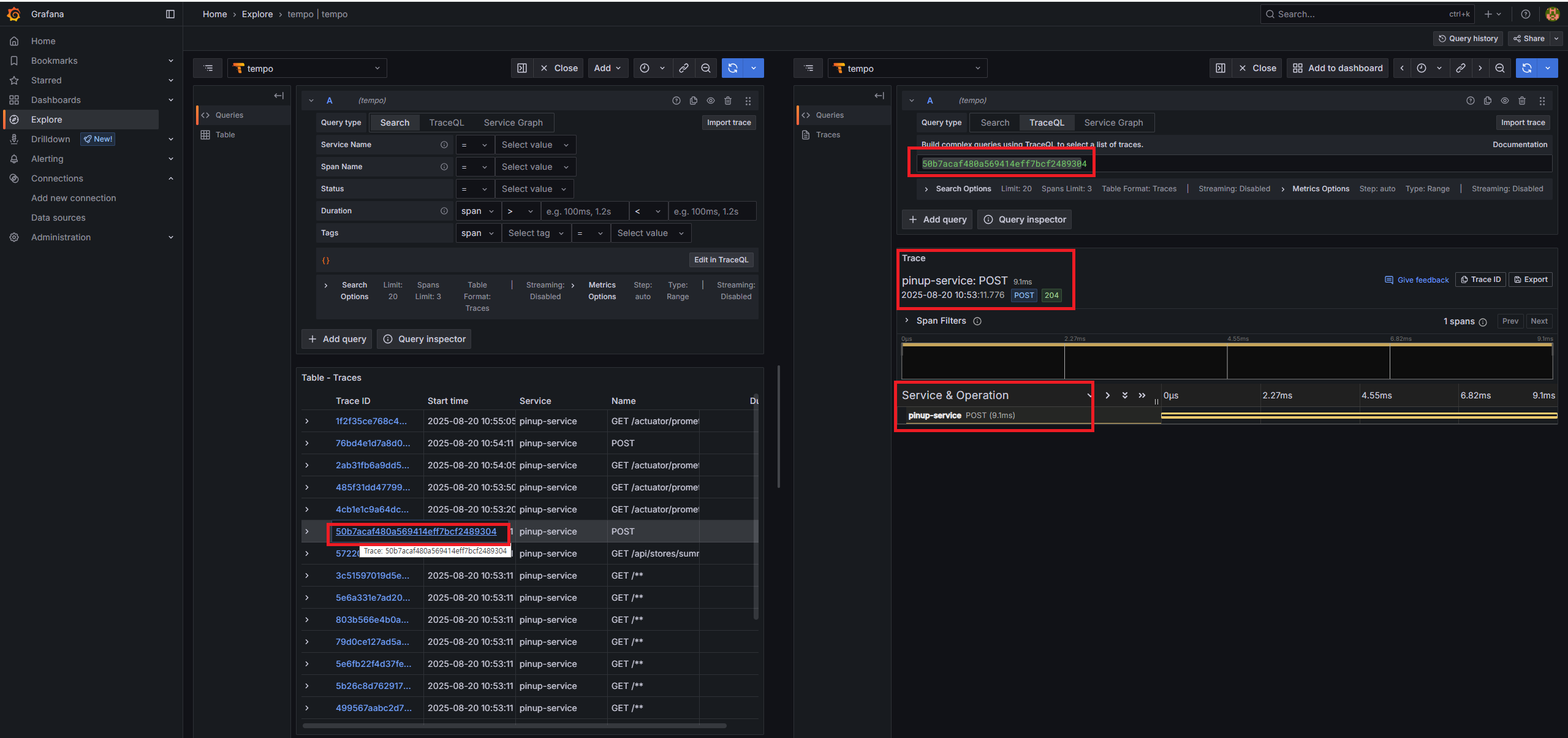
Task: Collapse all spans with the double-chevron-down icon
Action: tap(1125, 395)
